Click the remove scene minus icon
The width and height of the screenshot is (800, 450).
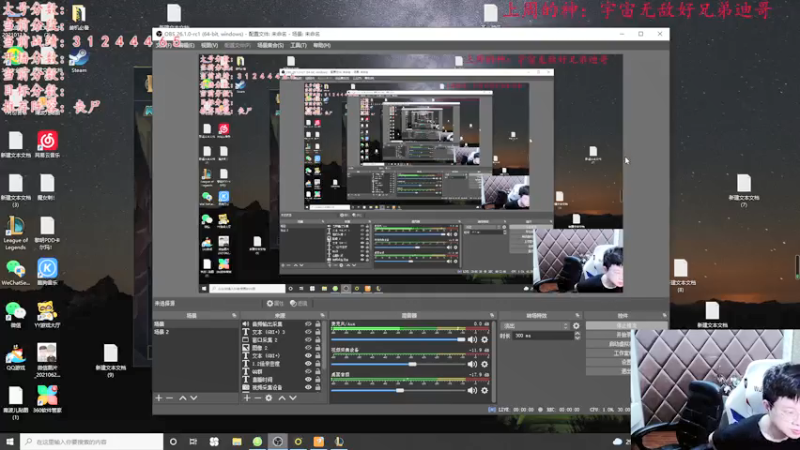(169, 397)
